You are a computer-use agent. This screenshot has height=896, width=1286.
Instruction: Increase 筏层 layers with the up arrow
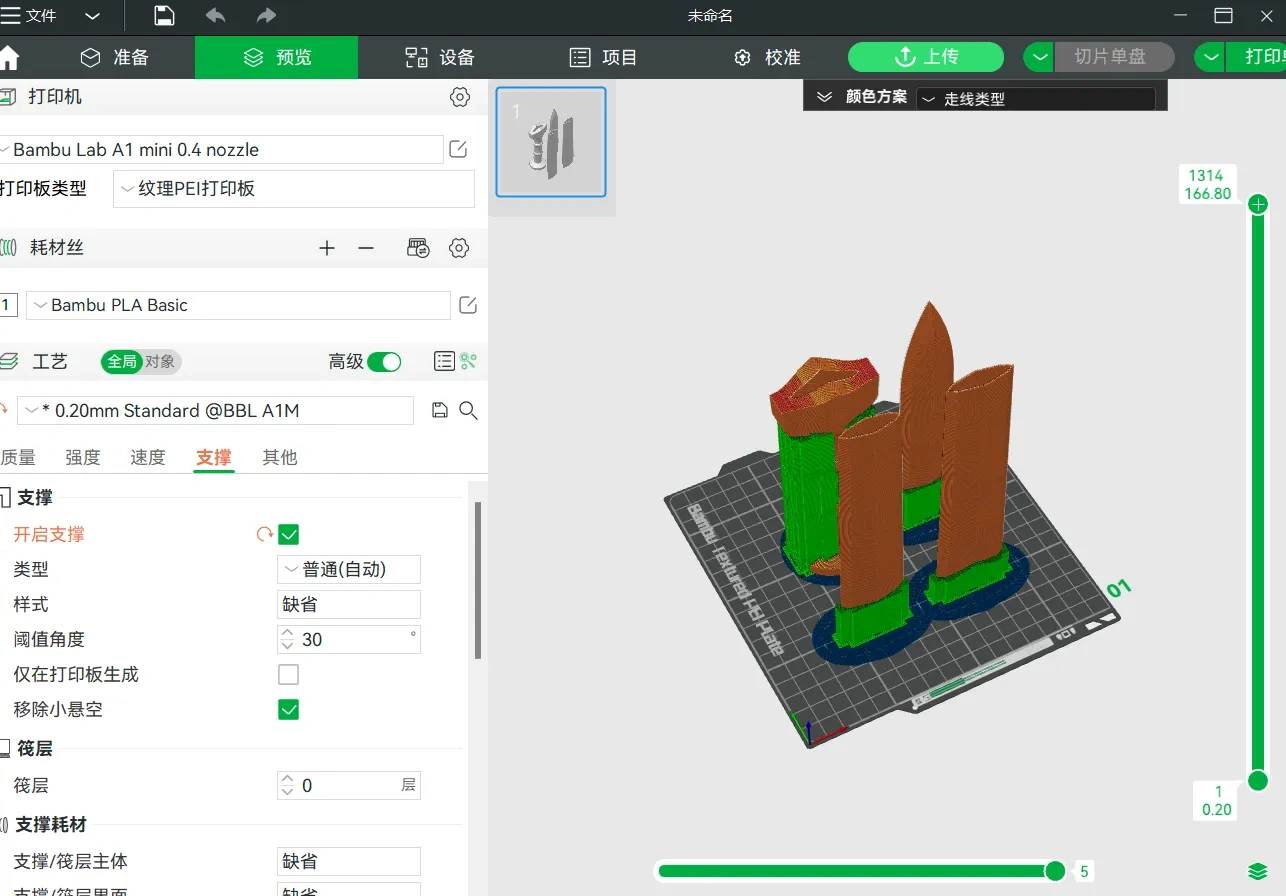pos(288,778)
